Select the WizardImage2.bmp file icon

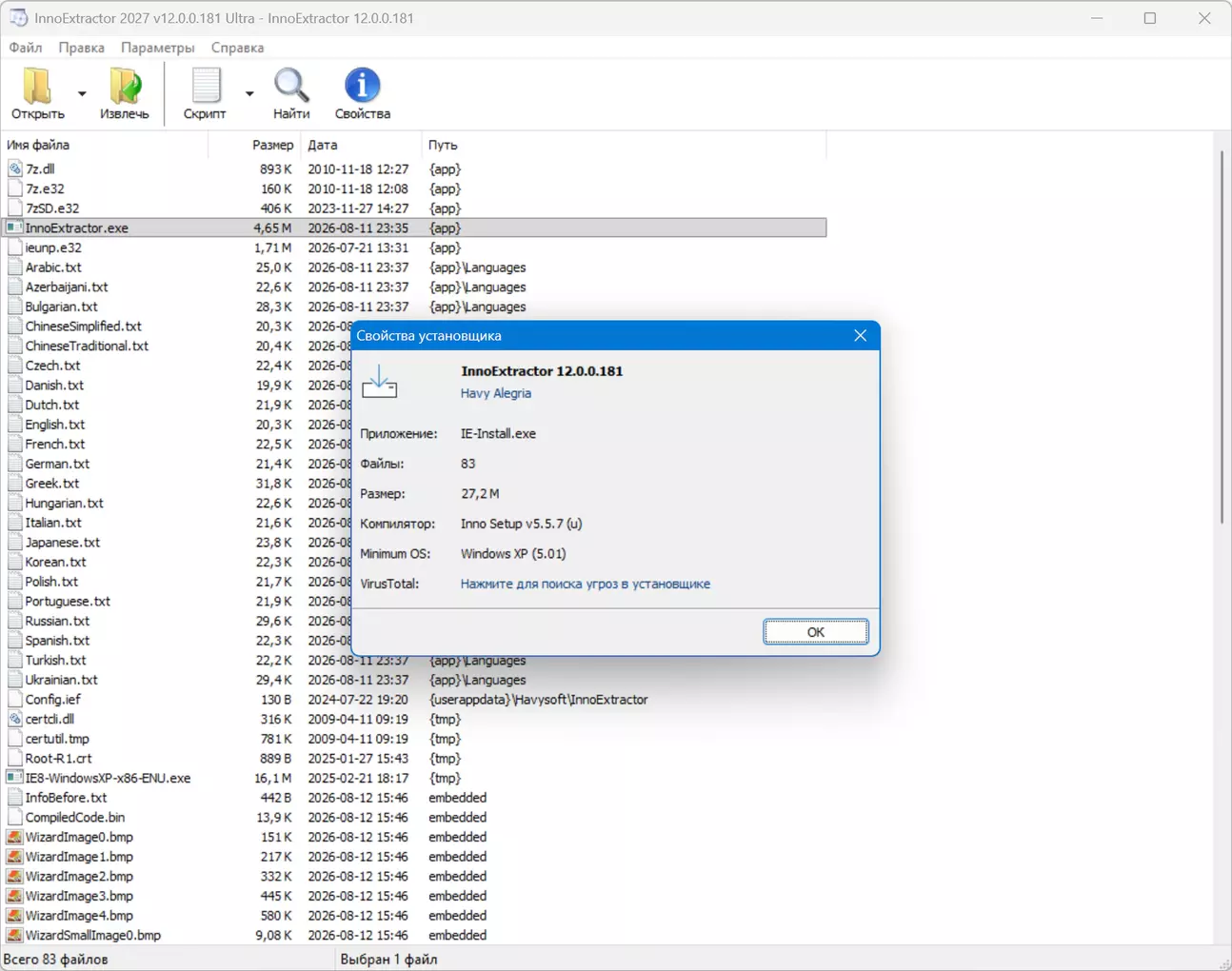(x=15, y=877)
